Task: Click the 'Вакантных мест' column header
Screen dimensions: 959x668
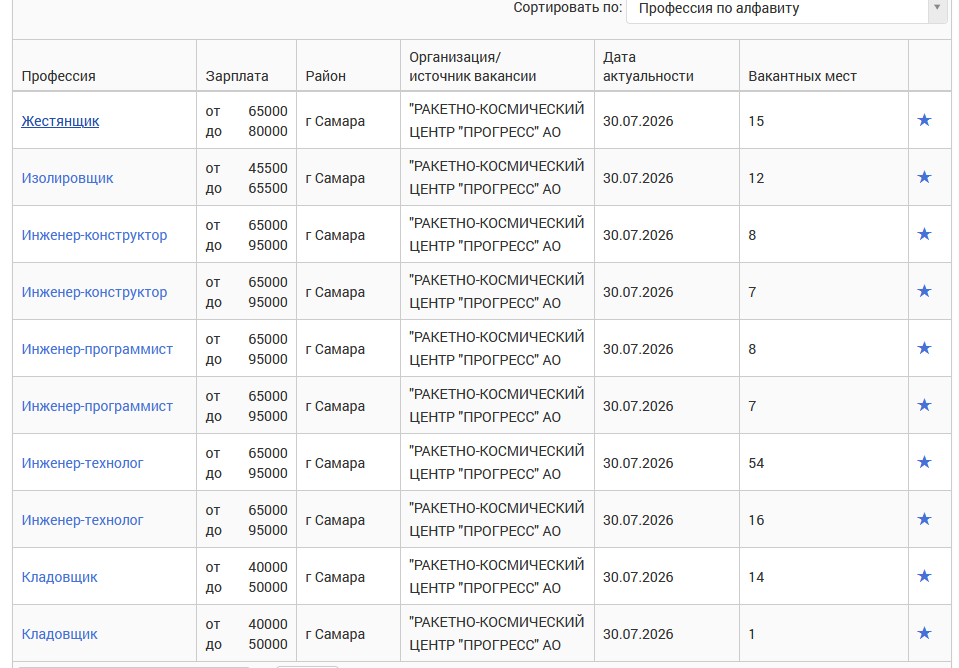Action: [802, 76]
